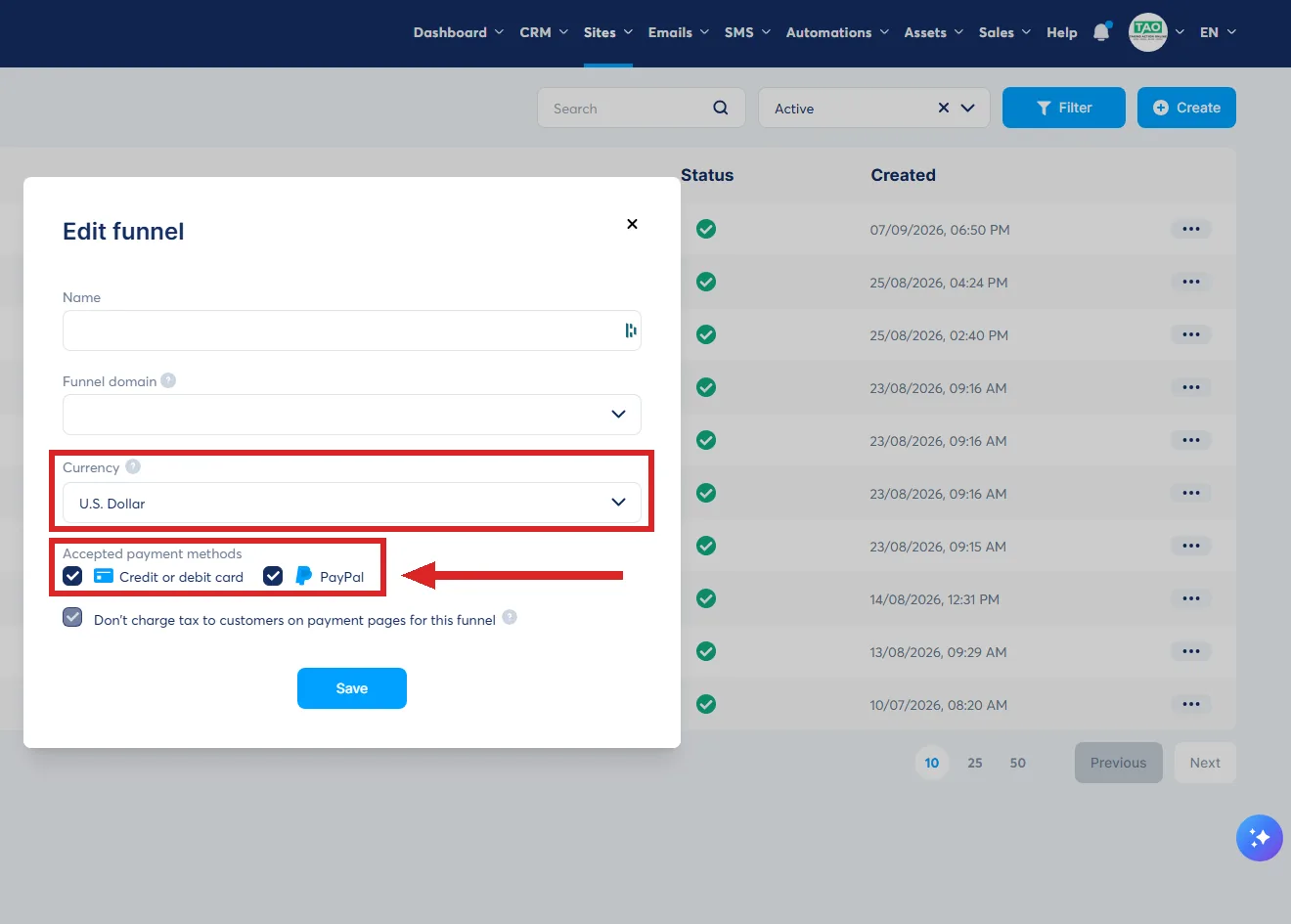
Task: Open the Active status filter dropdown
Action: click(x=874, y=108)
